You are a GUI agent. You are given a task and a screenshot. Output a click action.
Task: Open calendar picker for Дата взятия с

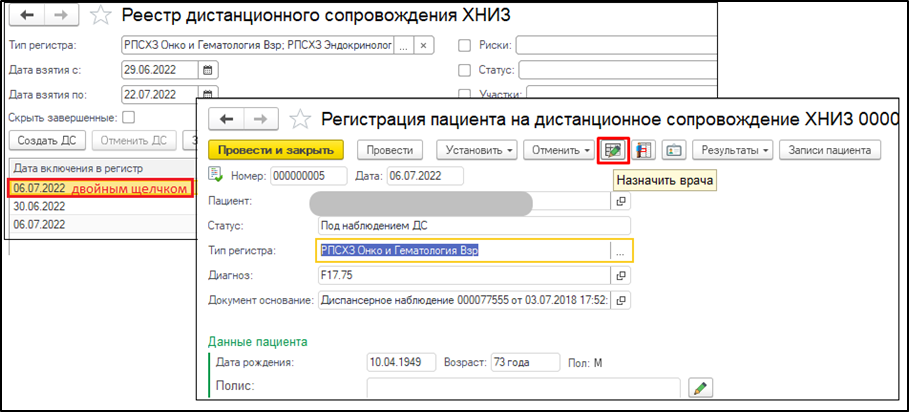click(208, 70)
